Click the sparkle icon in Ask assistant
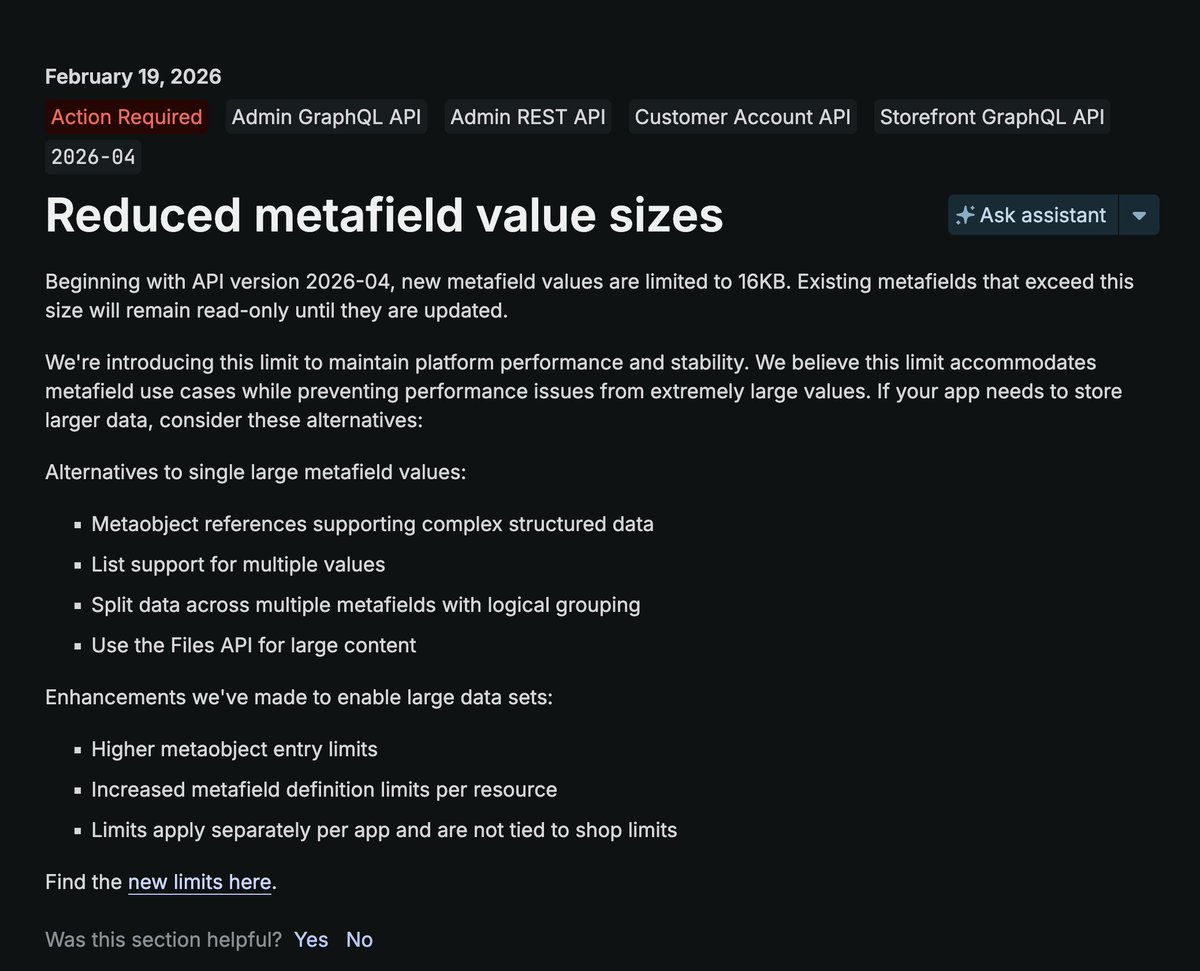The width and height of the screenshot is (1200, 971). tap(965, 215)
